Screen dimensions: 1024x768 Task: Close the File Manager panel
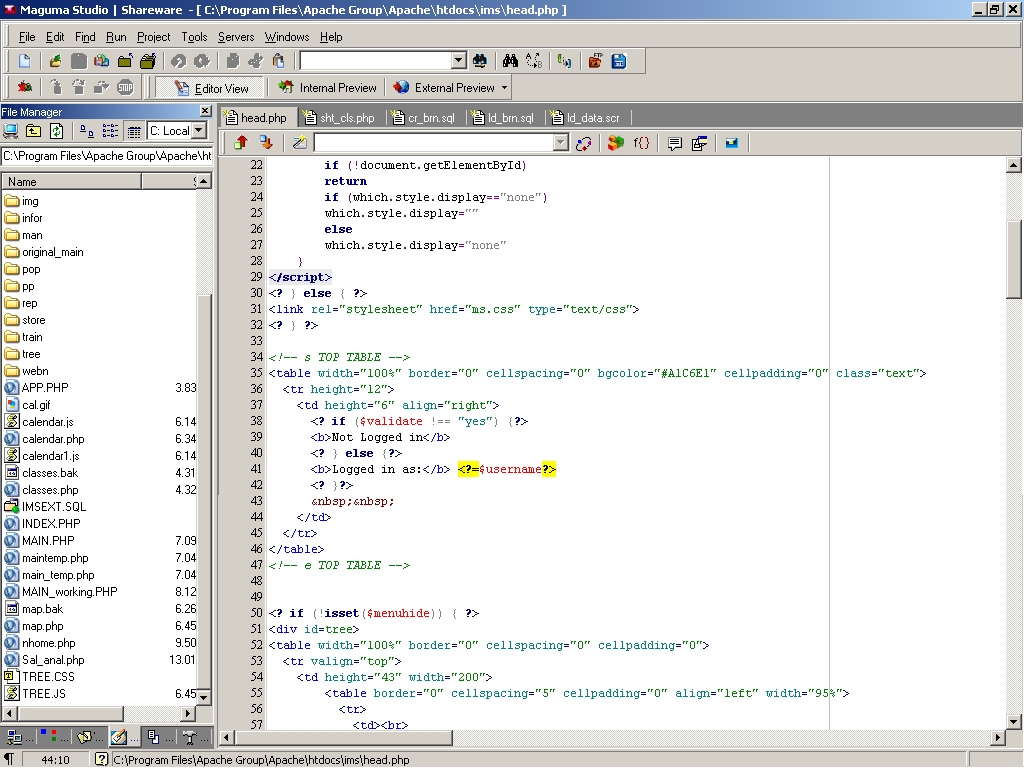click(x=205, y=111)
